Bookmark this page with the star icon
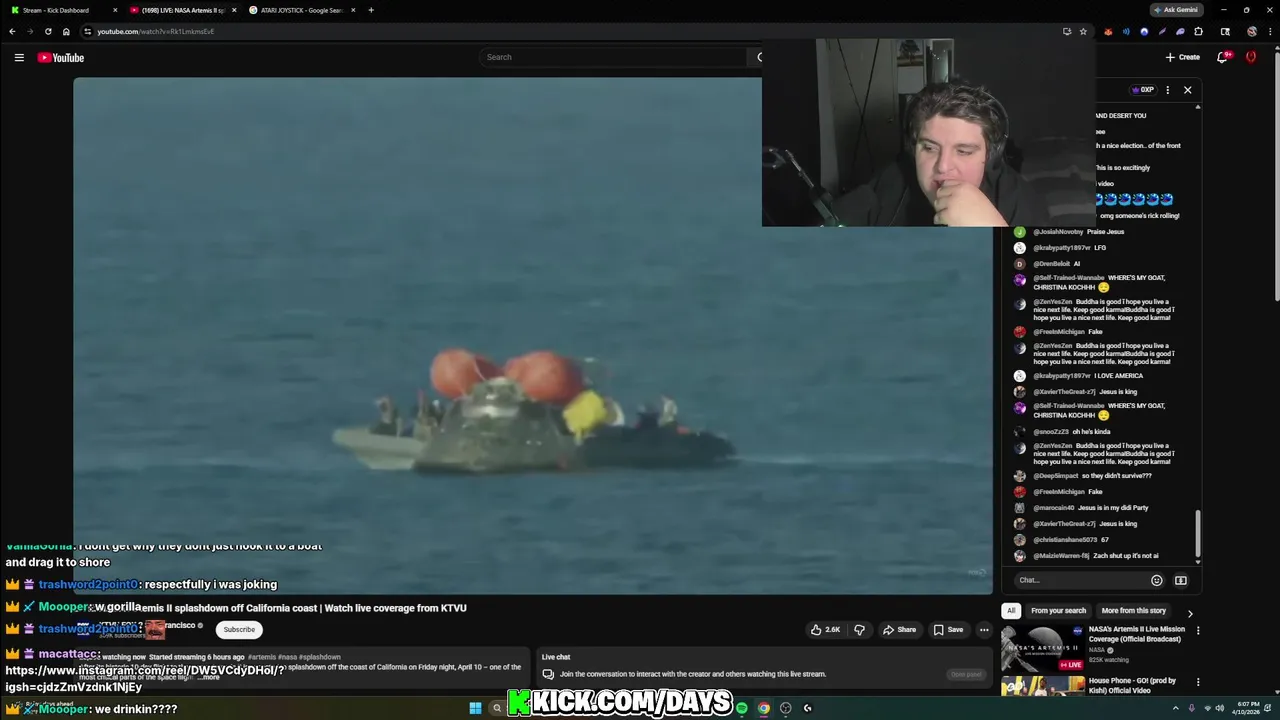1280x720 pixels. pos(1083,31)
